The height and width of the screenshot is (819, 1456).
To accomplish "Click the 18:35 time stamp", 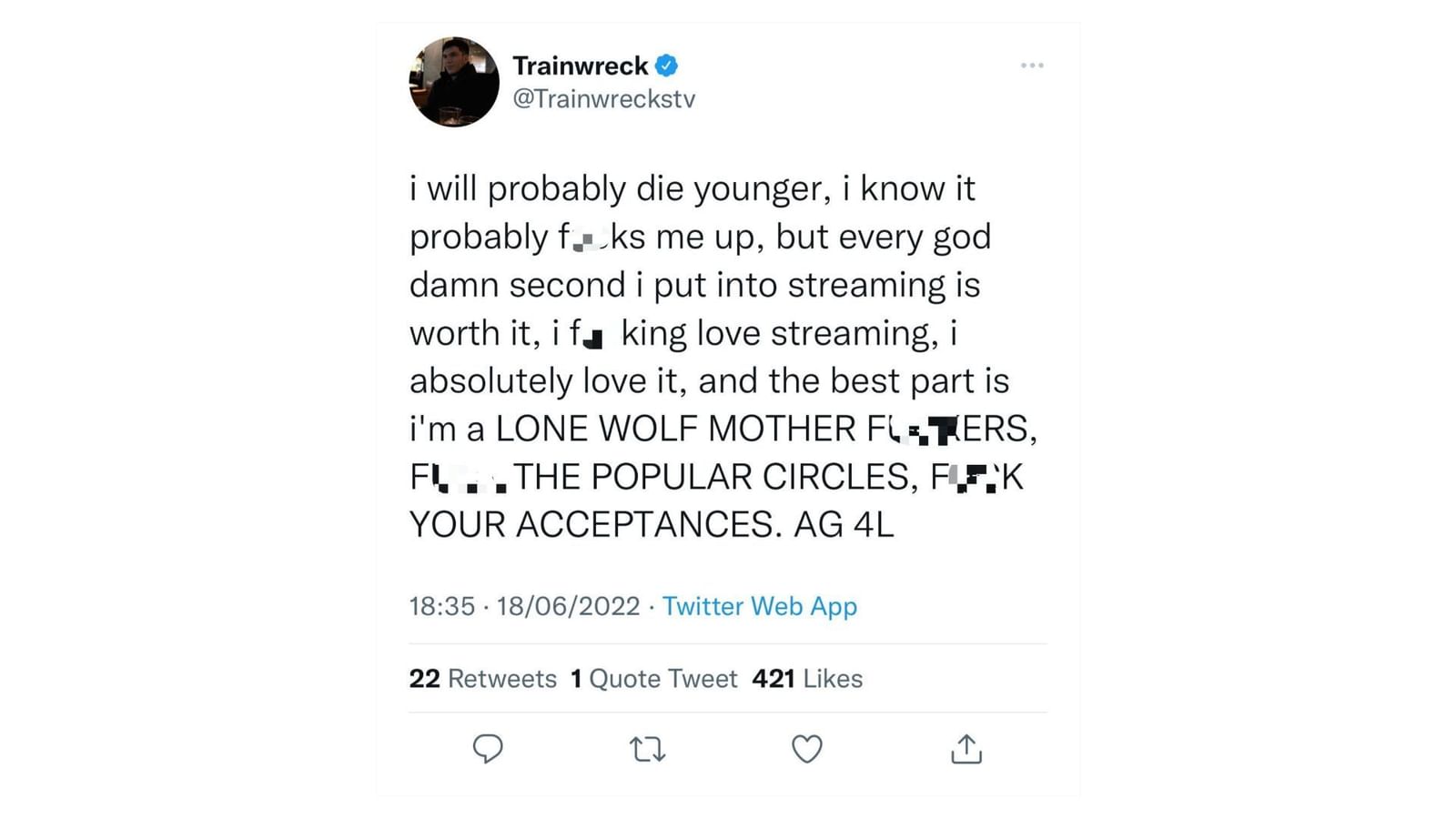I will click(442, 606).
